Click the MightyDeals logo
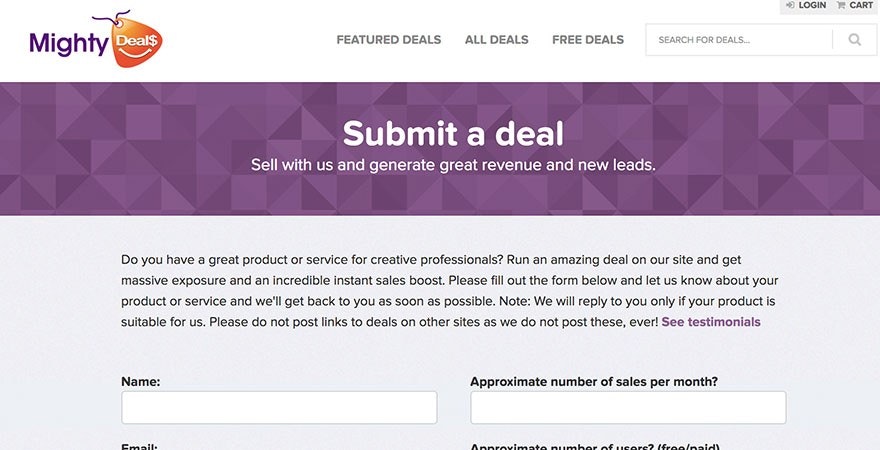Image resolution: width=880 pixels, height=450 pixels. pyautogui.click(x=95, y=40)
